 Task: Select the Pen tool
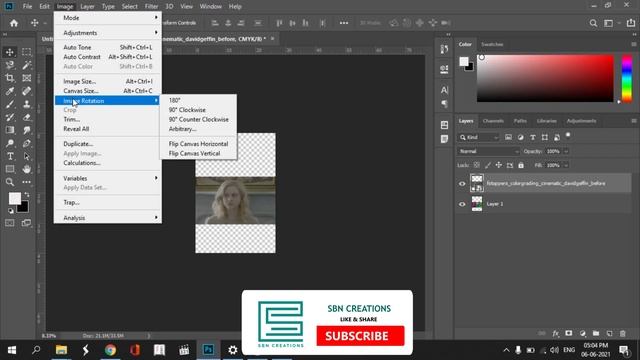pyautogui.click(x=27, y=143)
